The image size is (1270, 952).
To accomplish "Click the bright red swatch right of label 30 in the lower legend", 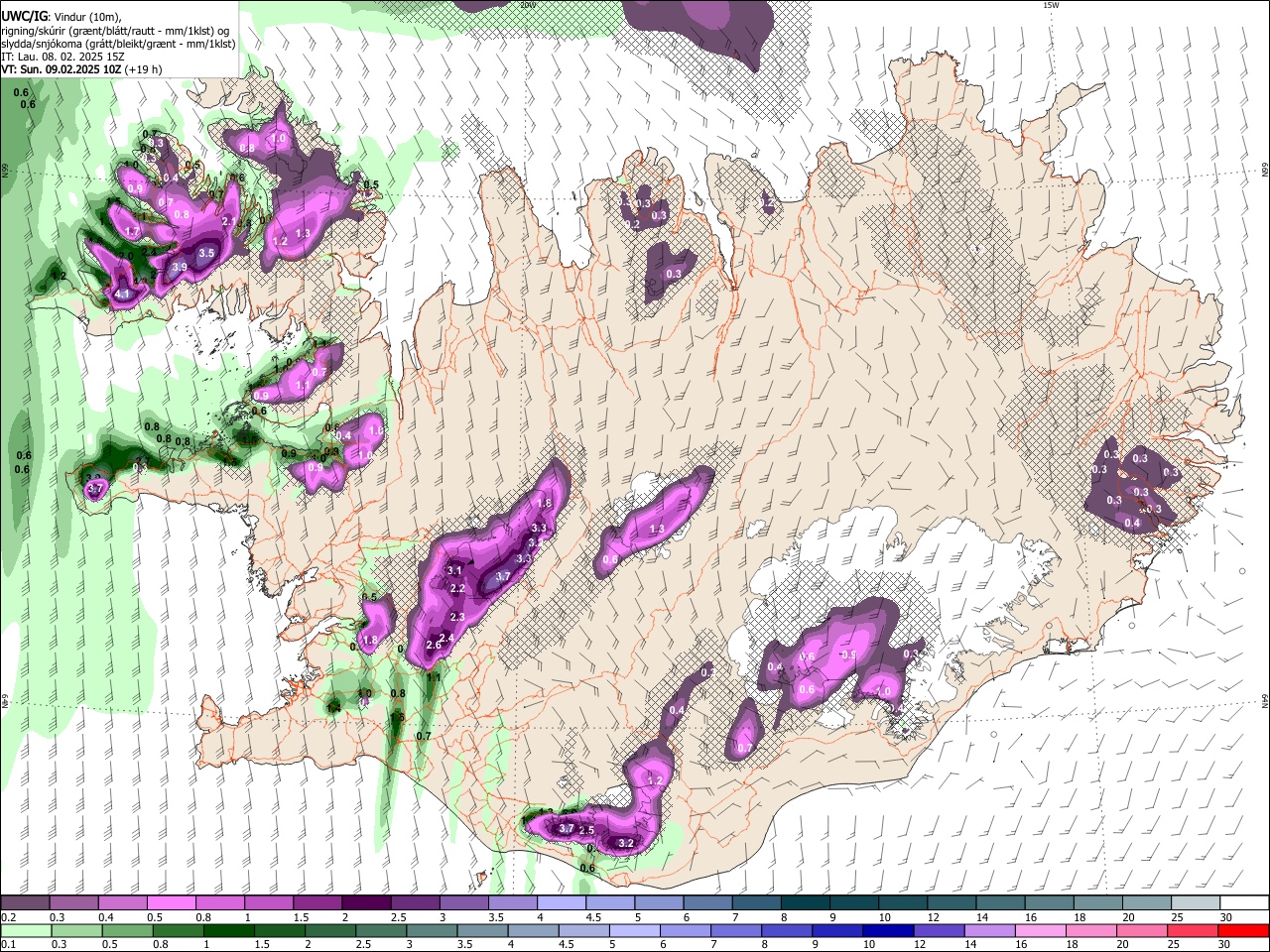I will 1243,930.
